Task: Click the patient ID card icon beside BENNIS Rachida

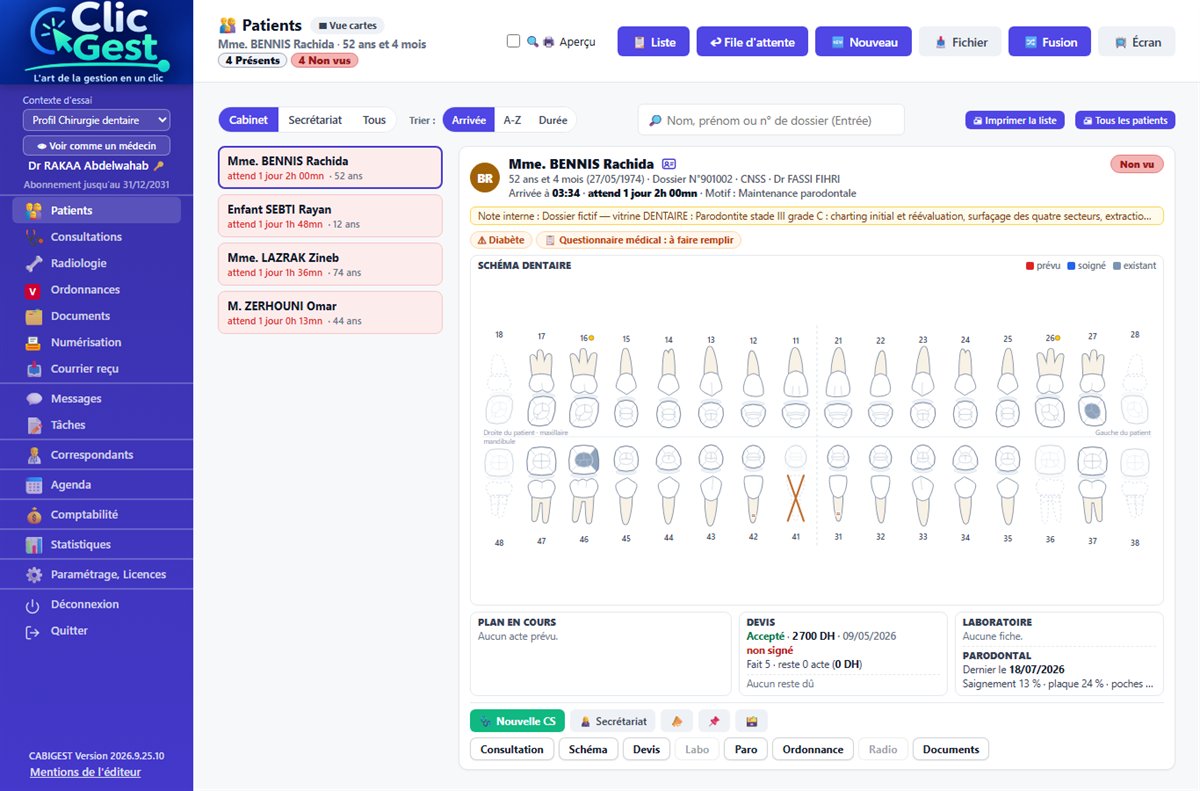Action: coord(669,164)
